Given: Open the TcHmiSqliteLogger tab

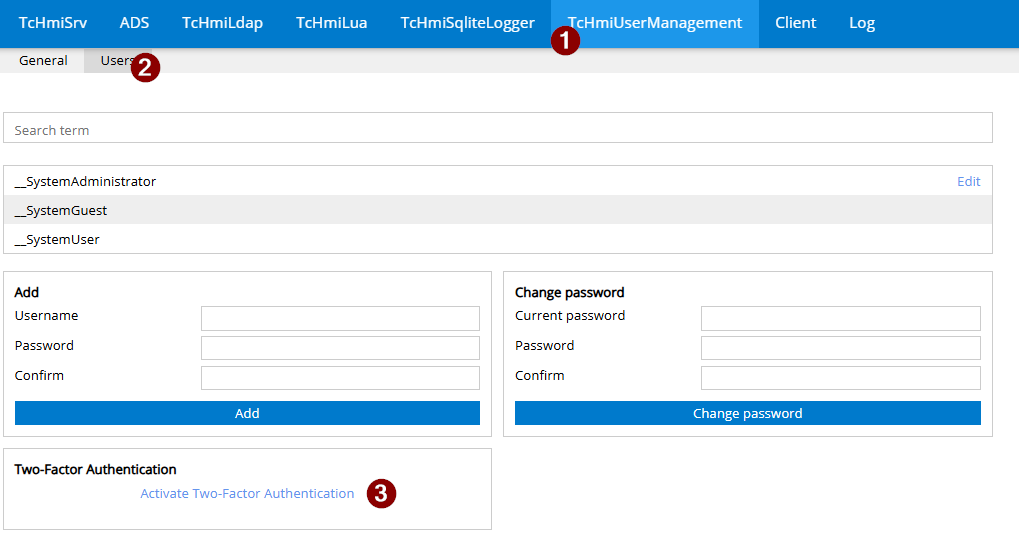Looking at the screenshot, I should pyautogui.click(x=467, y=23).
